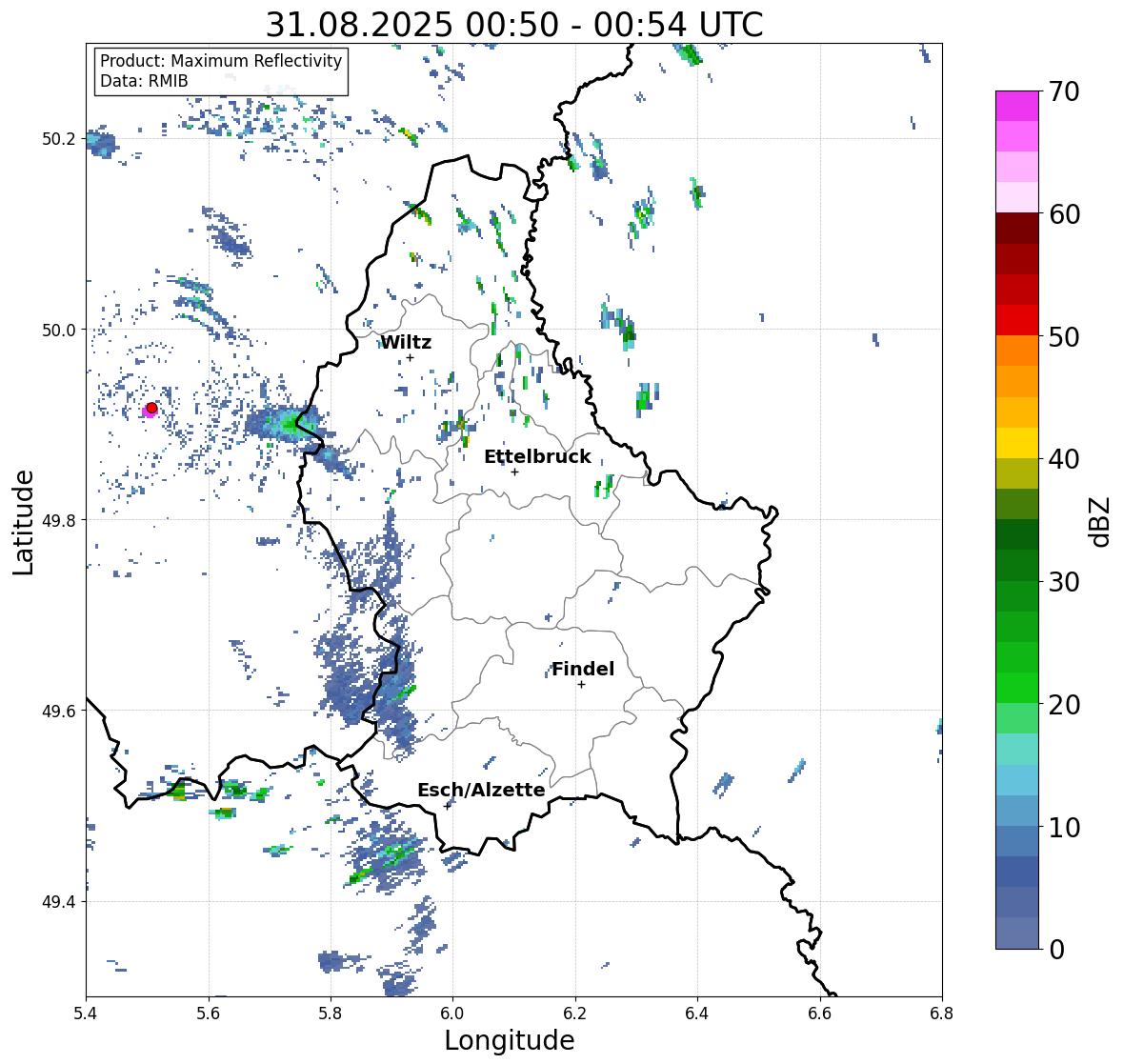The image size is (1123, 1064).
Task: Click the light blue band near 15 dBZ
Action: 1017,780
